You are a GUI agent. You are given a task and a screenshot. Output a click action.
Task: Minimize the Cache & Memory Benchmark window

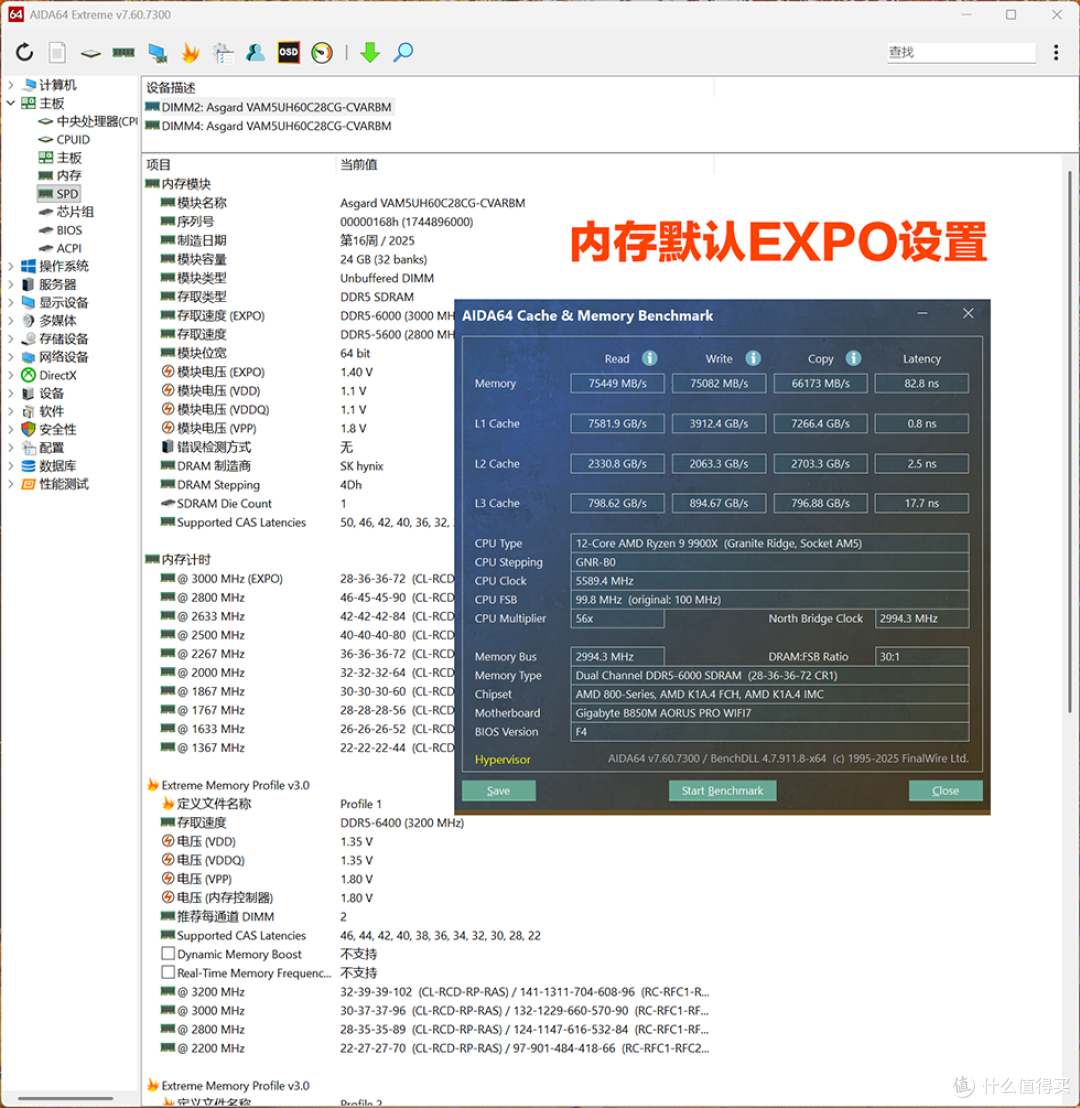pos(922,313)
